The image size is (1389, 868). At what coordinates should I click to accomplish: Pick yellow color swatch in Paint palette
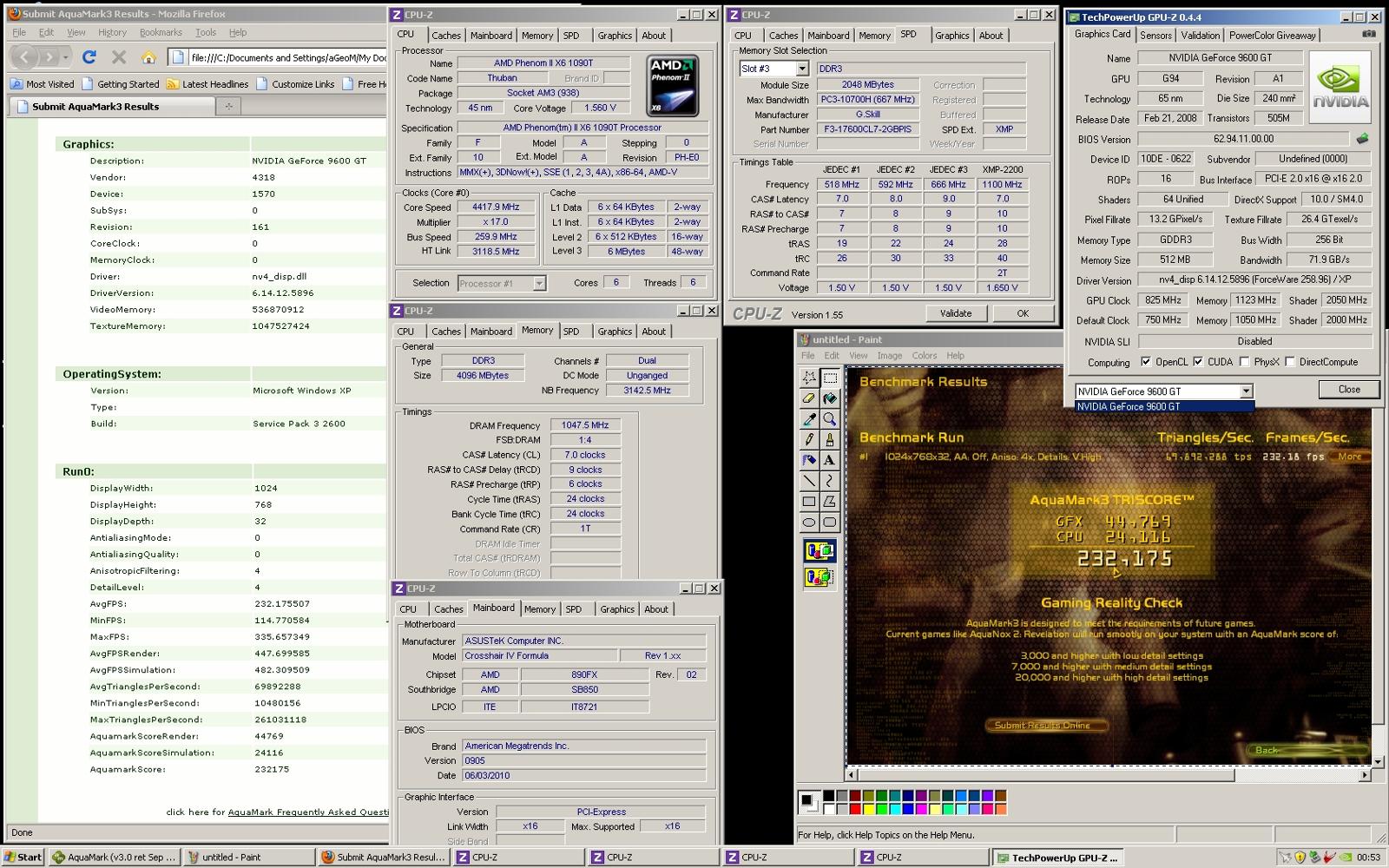(871, 809)
